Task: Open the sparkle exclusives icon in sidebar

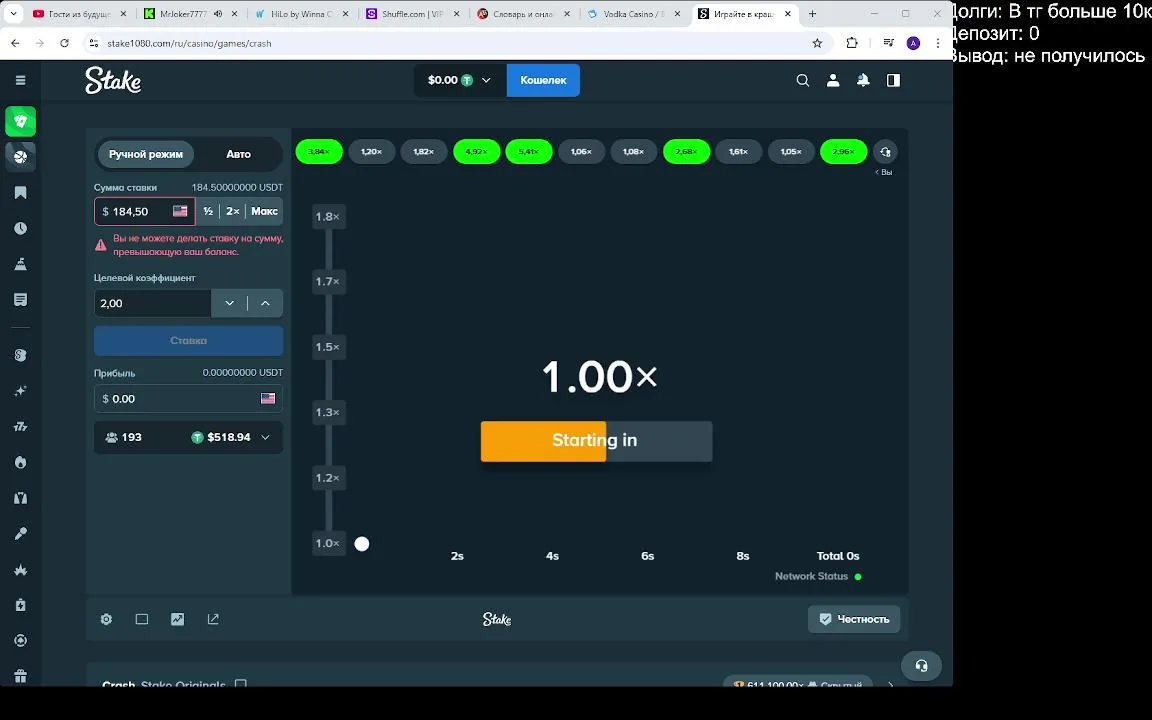Action: (21, 391)
